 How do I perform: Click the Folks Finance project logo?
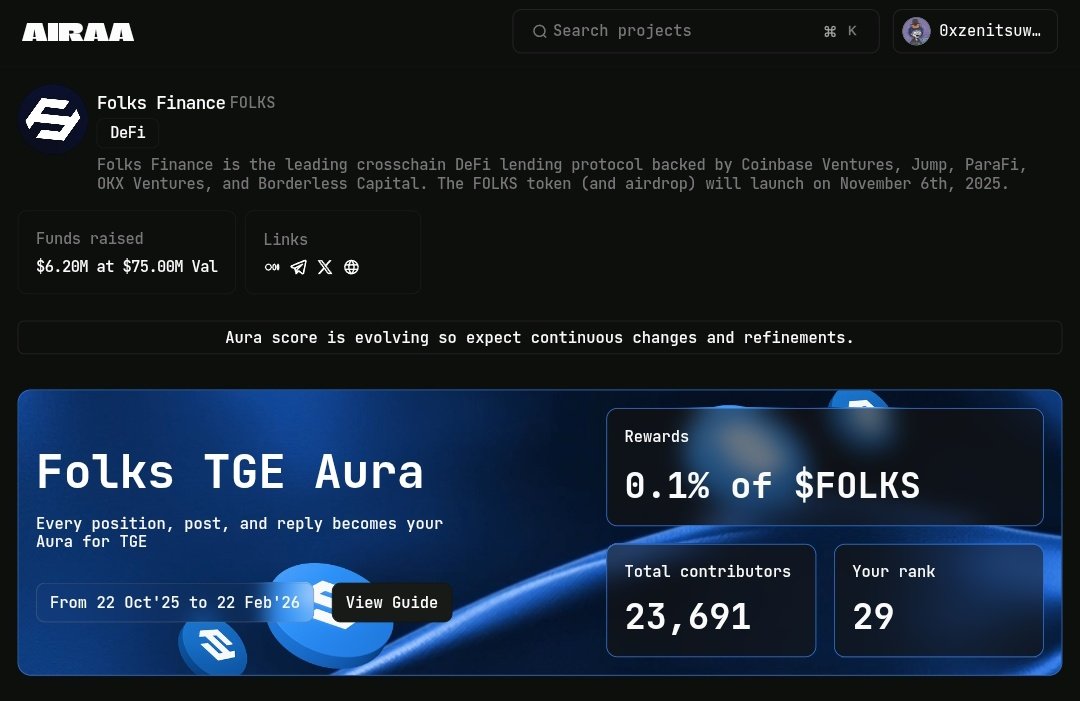pyautogui.click(x=52, y=119)
